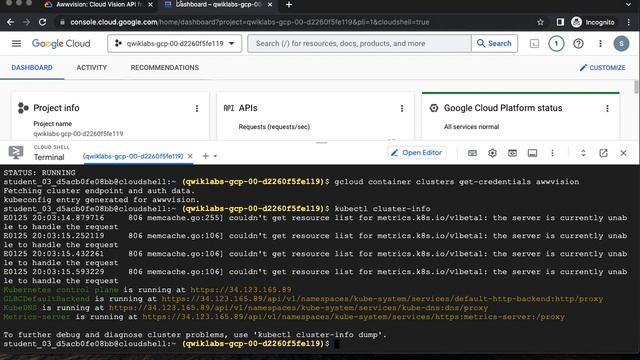Click the Open Editor button

pyautogui.click(x=416, y=153)
